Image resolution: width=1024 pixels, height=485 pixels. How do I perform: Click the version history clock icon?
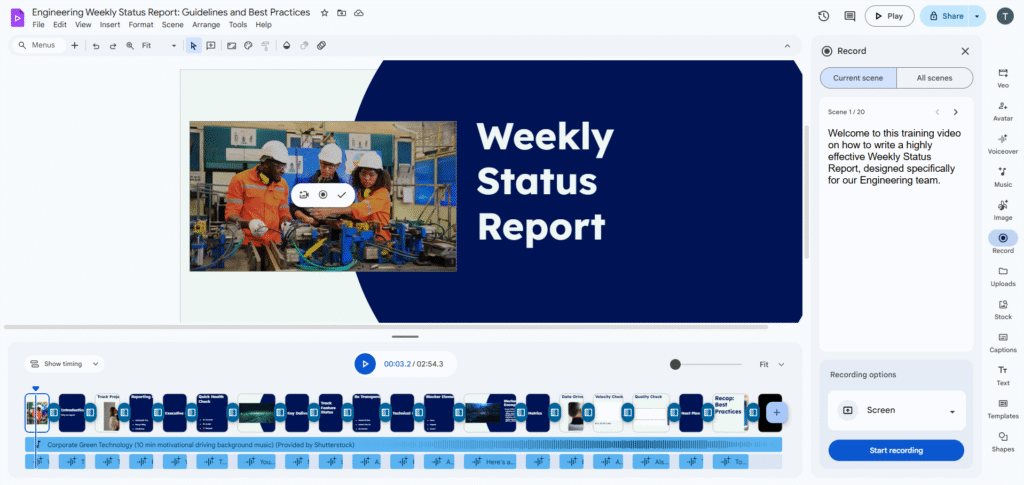tap(823, 16)
